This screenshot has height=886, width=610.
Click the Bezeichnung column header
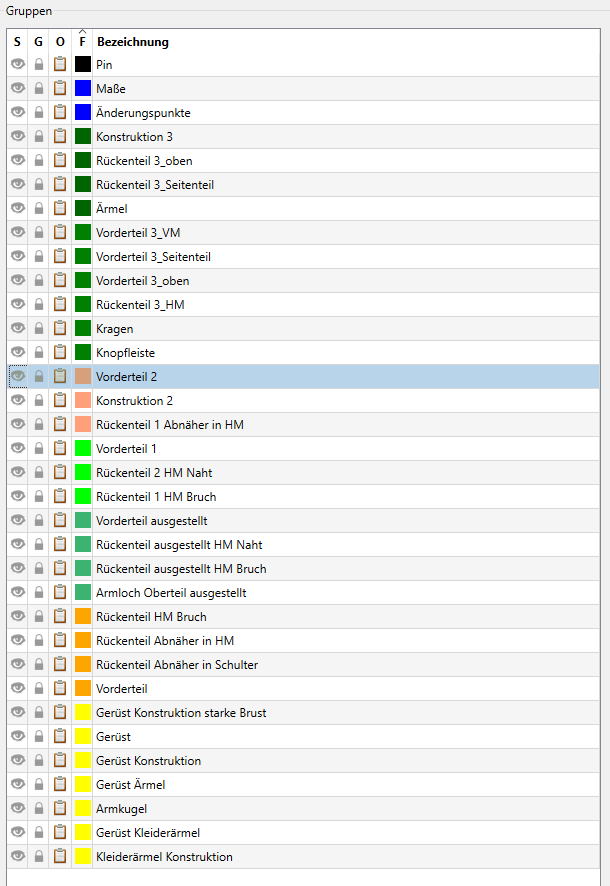click(132, 42)
